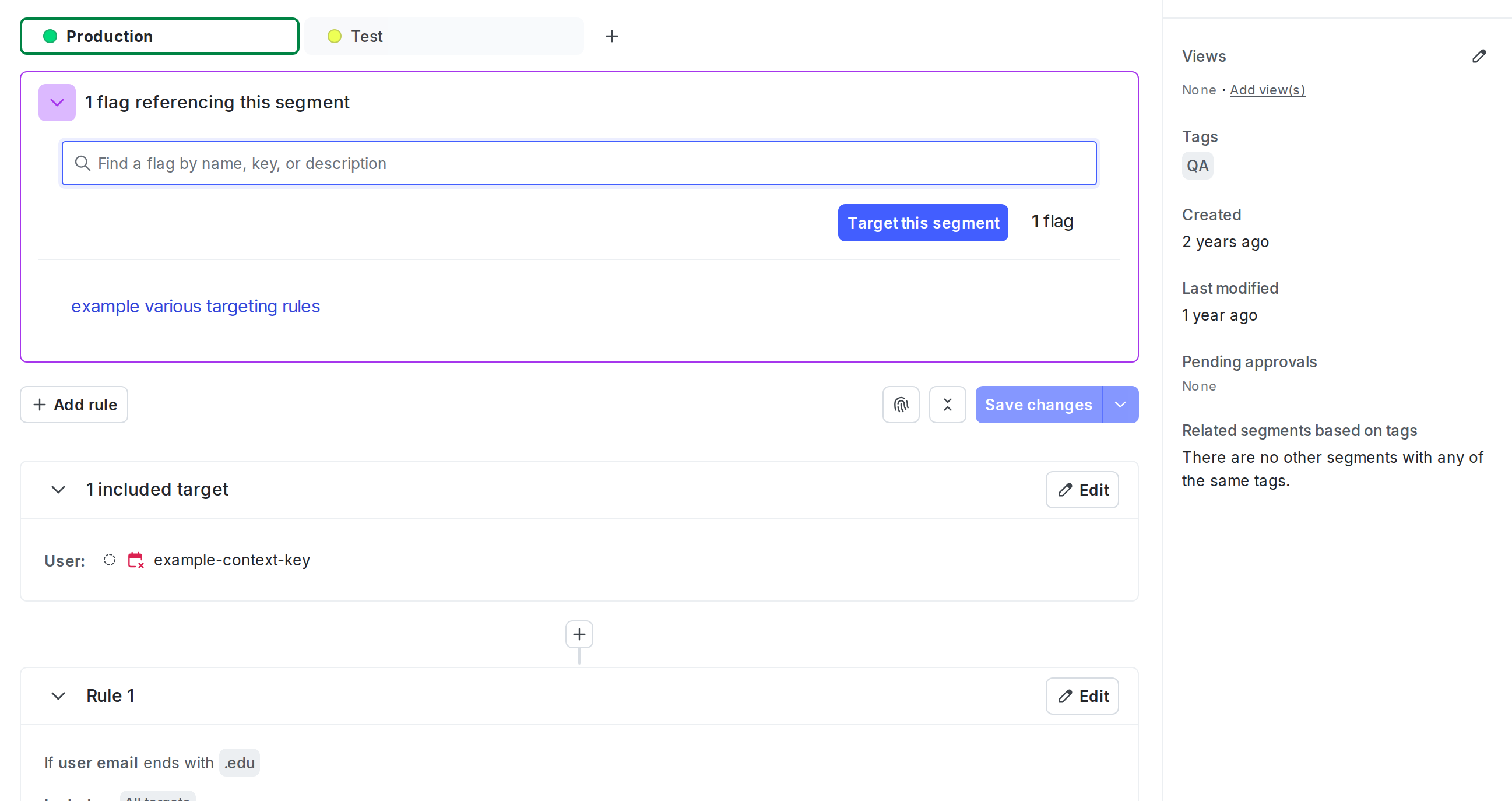Click the pencil icon next to Views
Viewport: 1512px width, 801px height.
tap(1479, 56)
